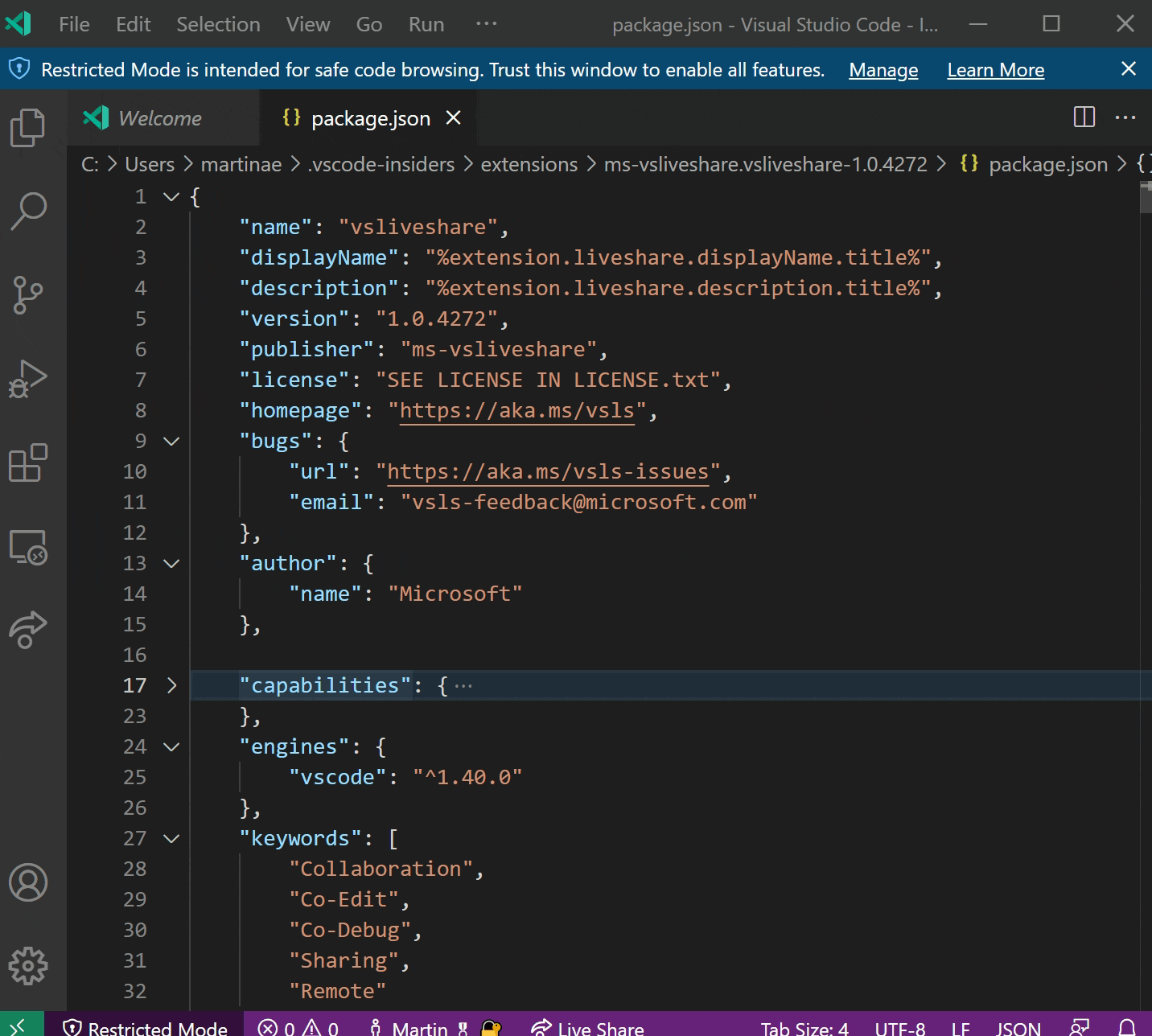1152x1036 pixels.
Task: Open the Source Control view
Action: point(29,295)
